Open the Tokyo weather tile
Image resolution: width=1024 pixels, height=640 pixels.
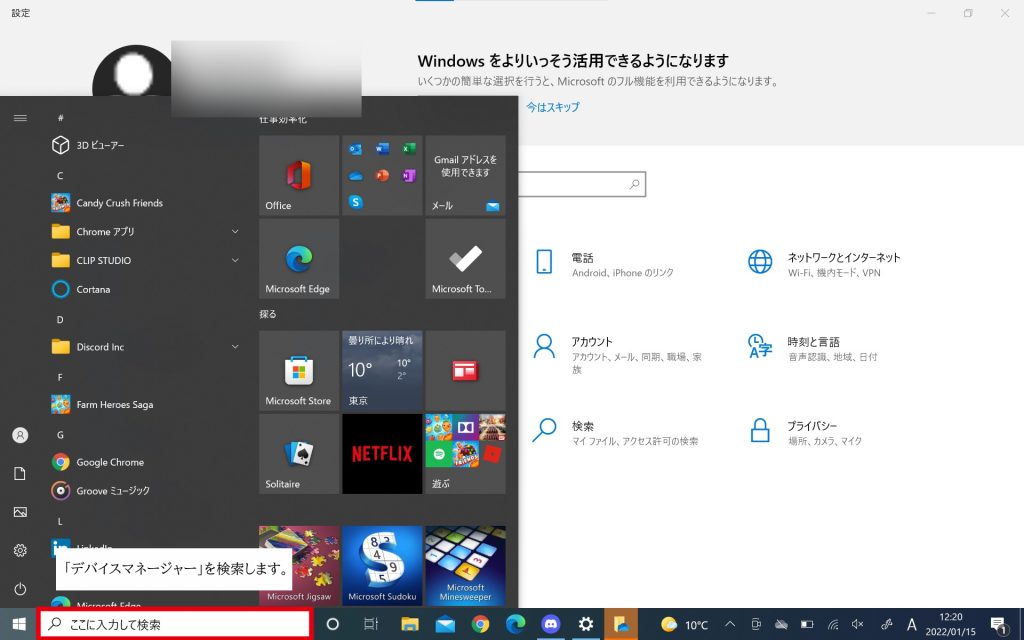click(x=382, y=370)
